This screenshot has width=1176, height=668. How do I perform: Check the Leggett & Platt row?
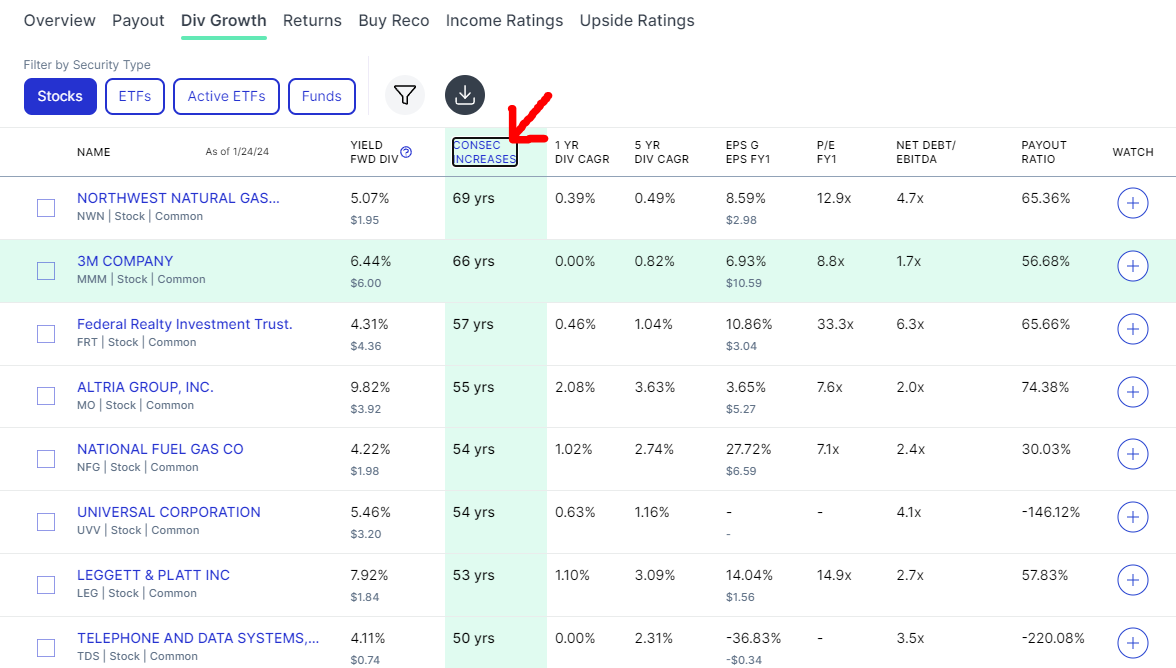(46, 585)
